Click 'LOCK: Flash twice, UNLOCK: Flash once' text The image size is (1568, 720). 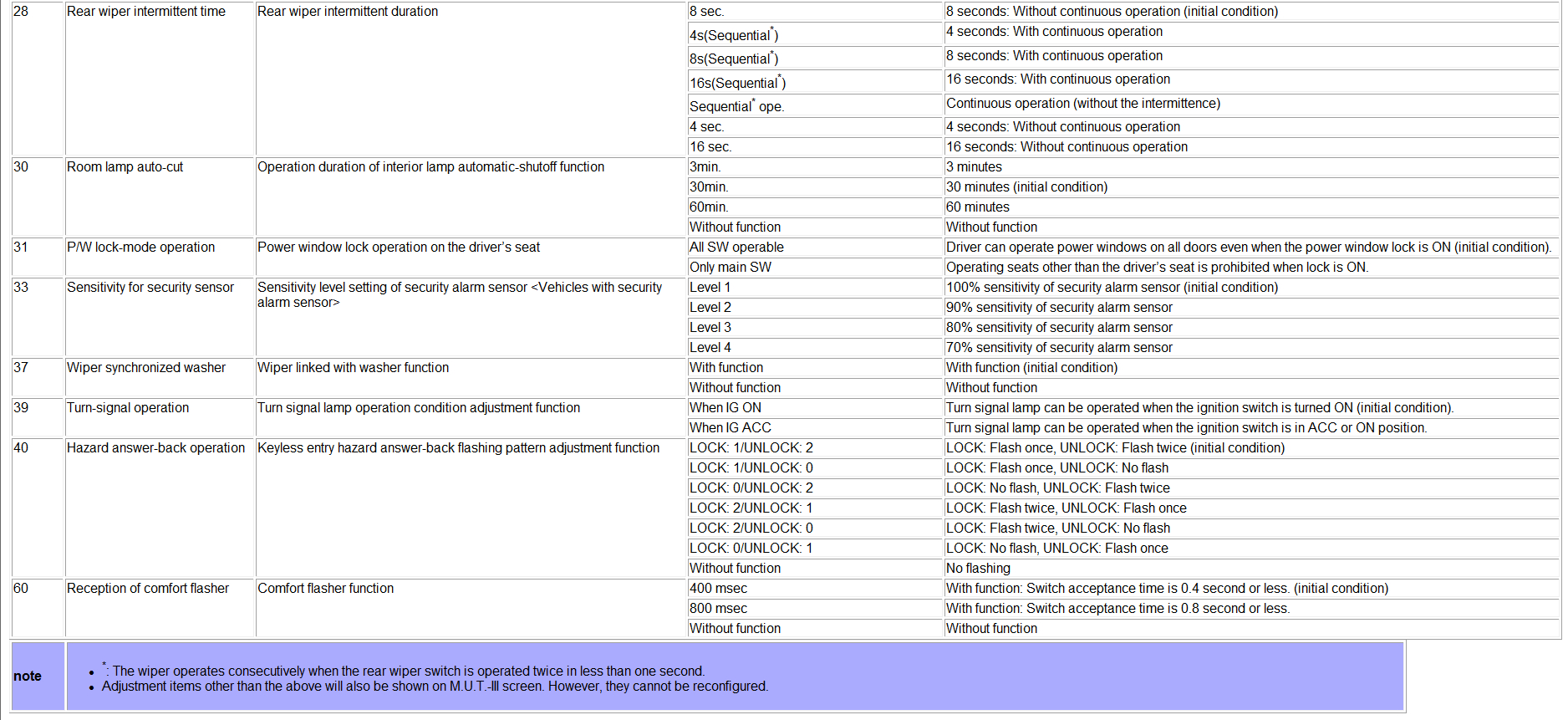point(1066,508)
